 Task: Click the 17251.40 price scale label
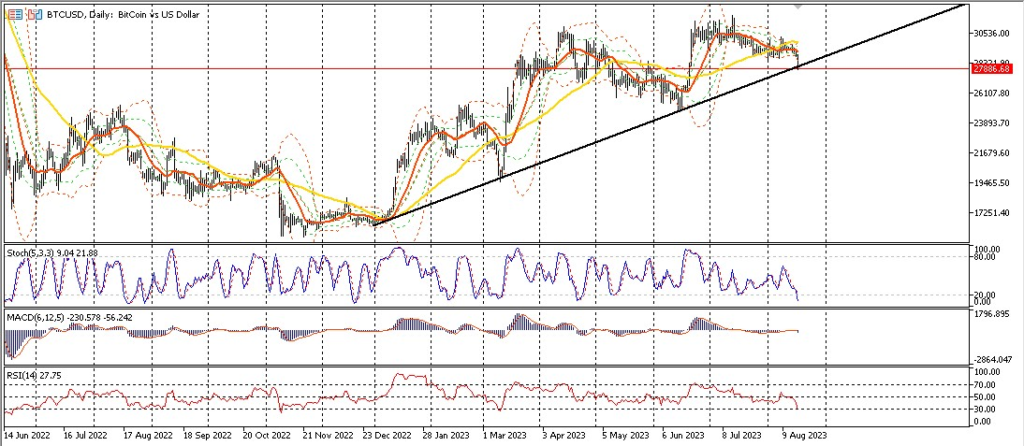click(994, 213)
